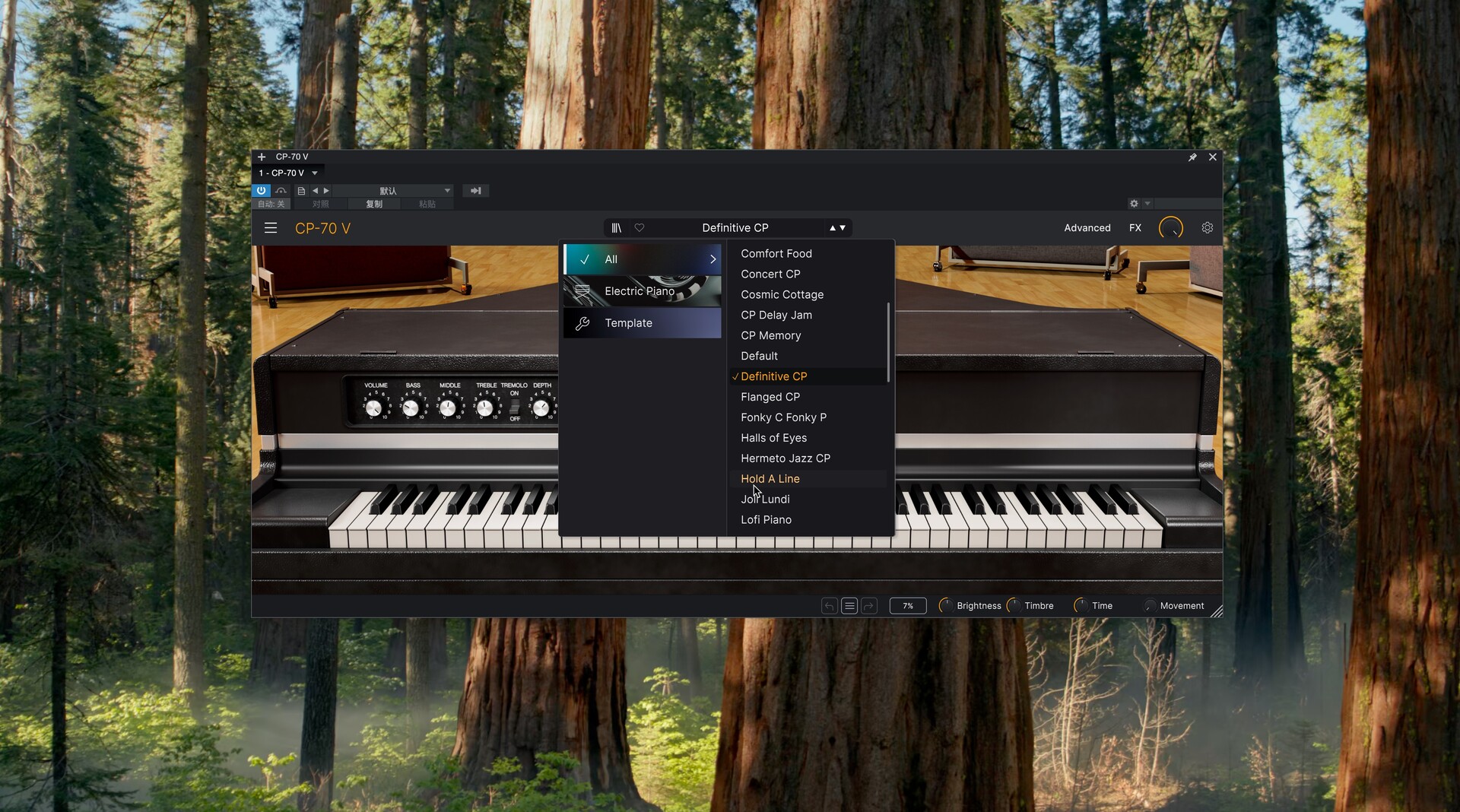1460x812 pixels.
Task: Open the 默认 preset dropdown
Action: pos(393,191)
